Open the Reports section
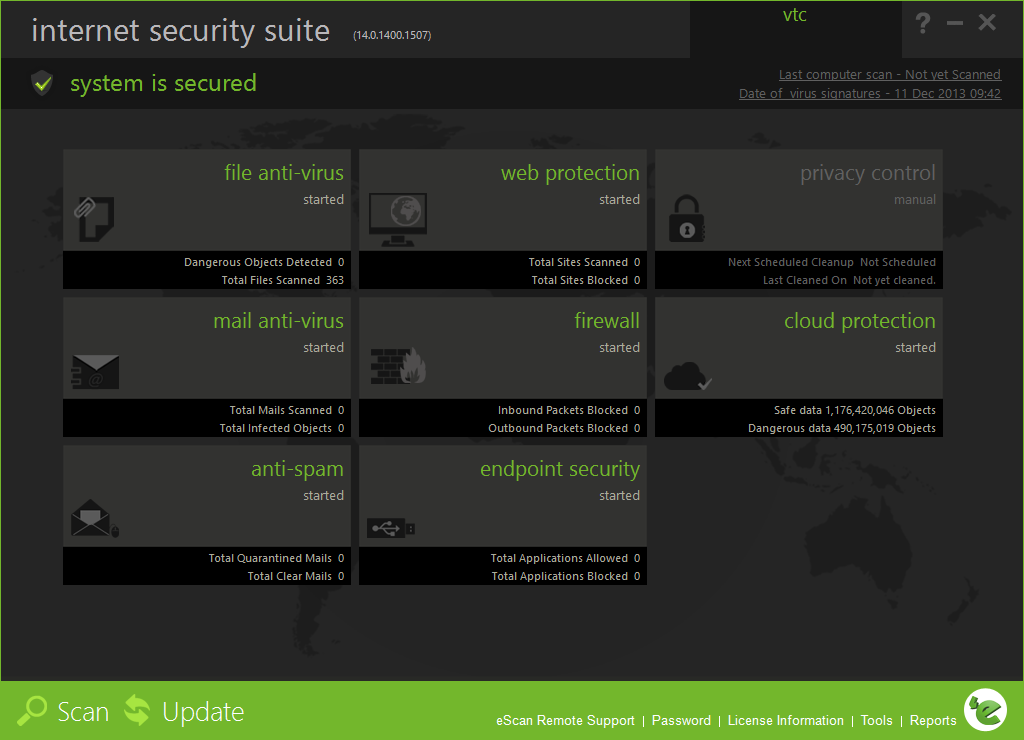The height and width of the screenshot is (740, 1024). click(x=932, y=721)
